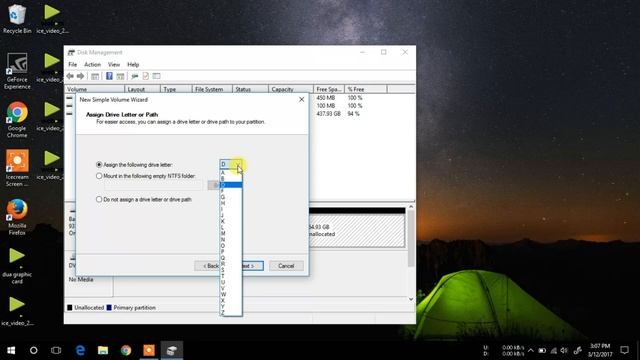The image size is (640, 360).
Task: Choose drive letter Z from the list
Action: [231, 313]
